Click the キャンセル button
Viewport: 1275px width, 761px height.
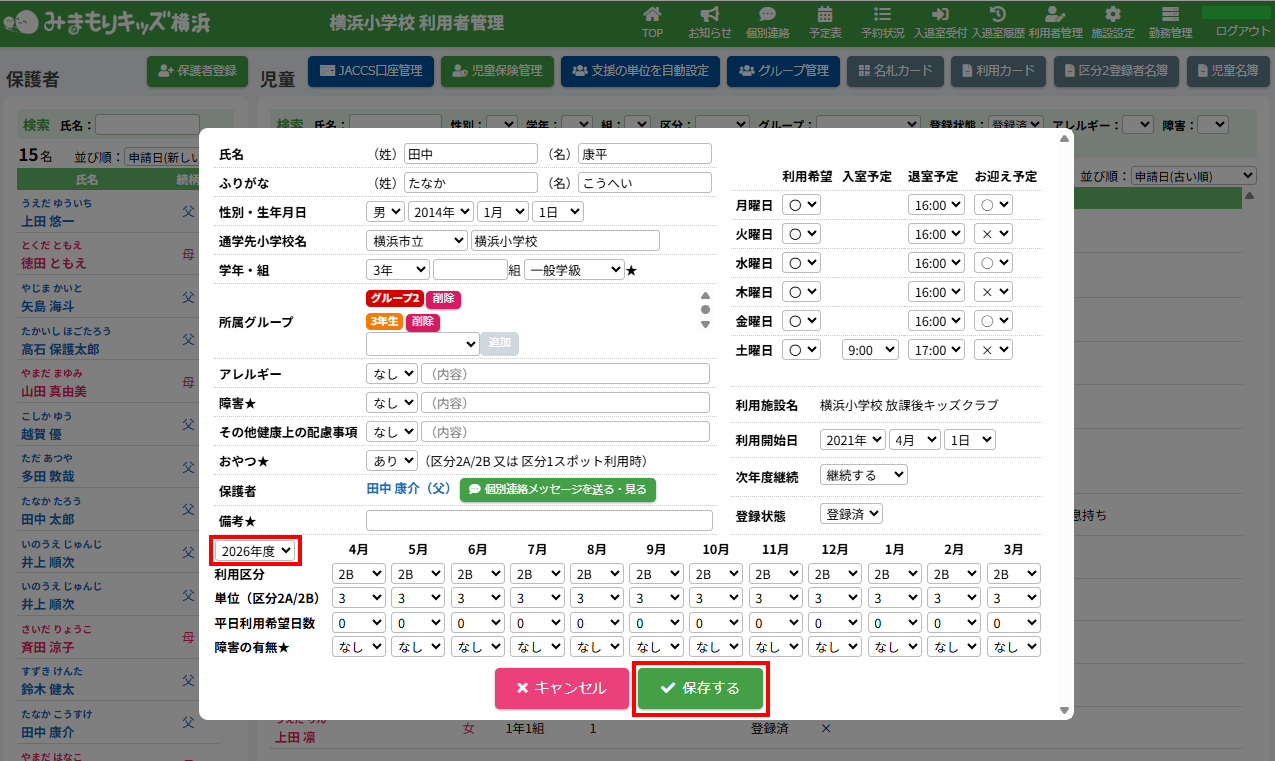[561, 688]
